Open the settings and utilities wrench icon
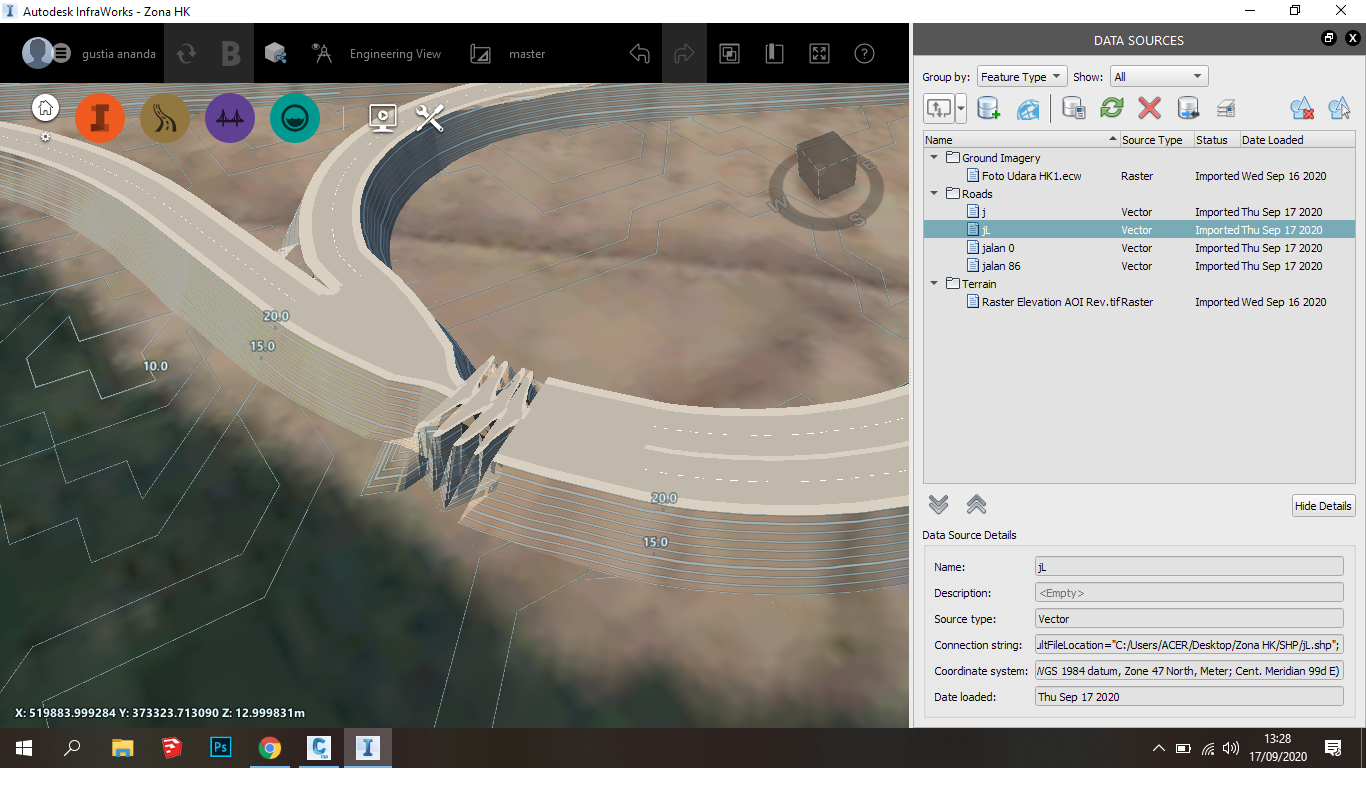 [430, 118]
